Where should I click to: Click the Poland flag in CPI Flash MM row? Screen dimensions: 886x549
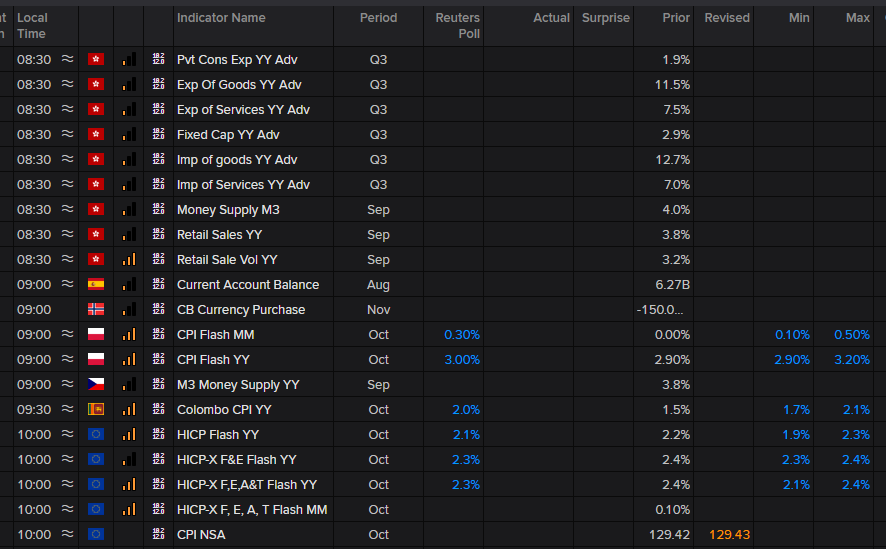[96, 335]
